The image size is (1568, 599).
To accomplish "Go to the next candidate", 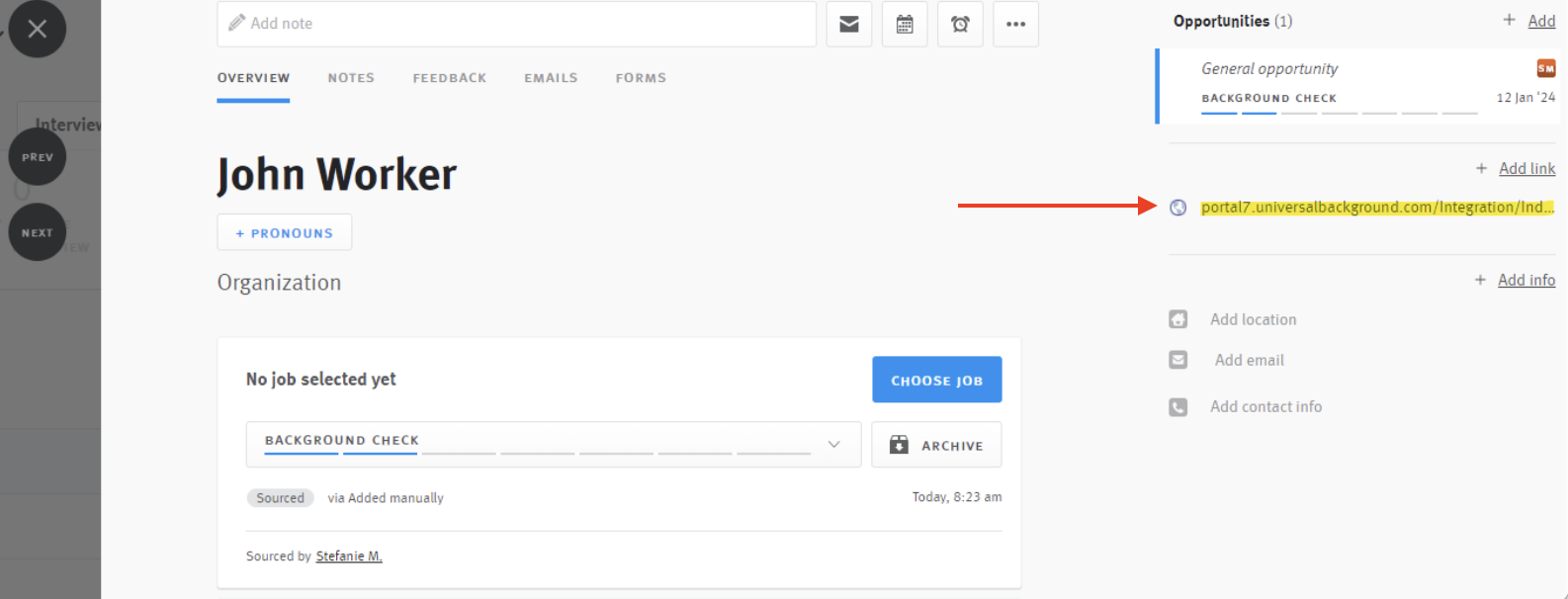I will click(38, 232).
